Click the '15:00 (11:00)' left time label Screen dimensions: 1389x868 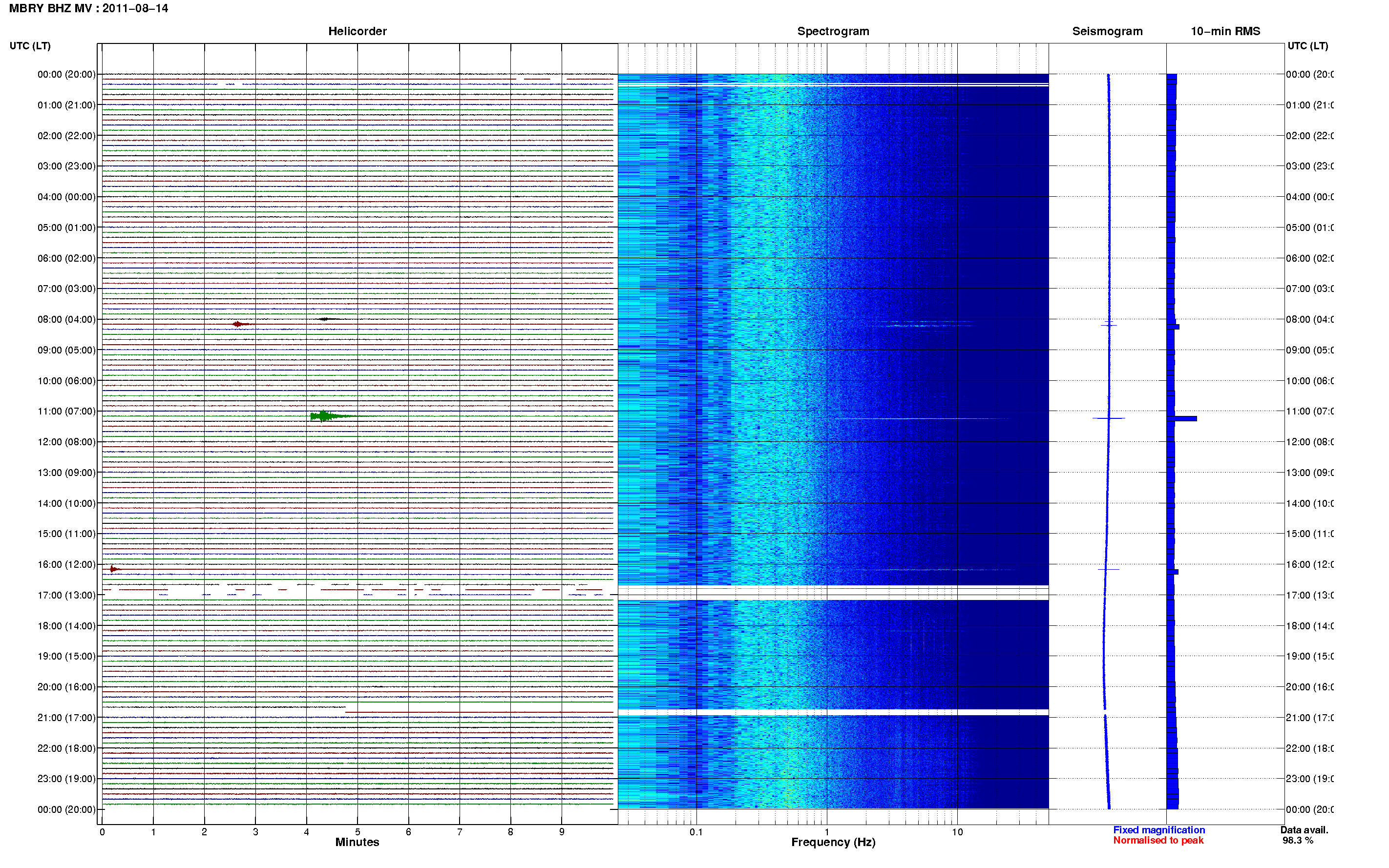point(66,533)
